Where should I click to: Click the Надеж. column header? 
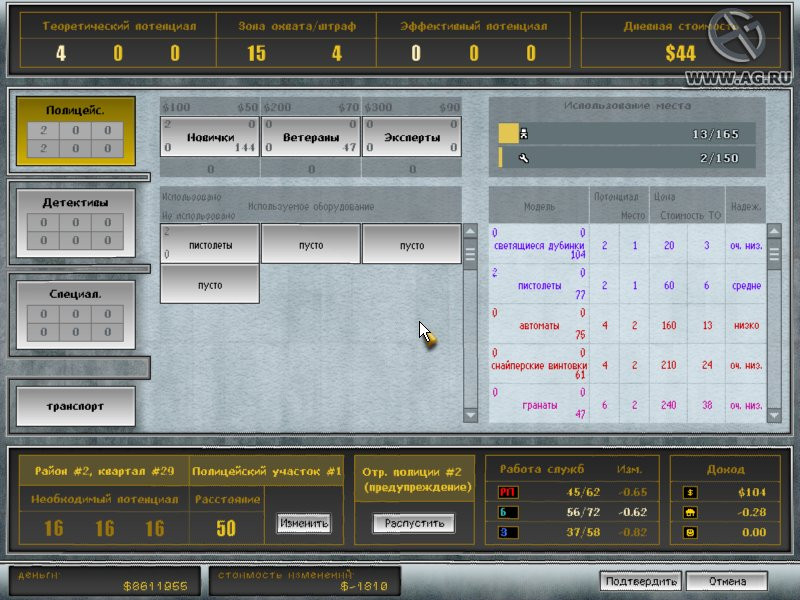[x=746, y=206]
